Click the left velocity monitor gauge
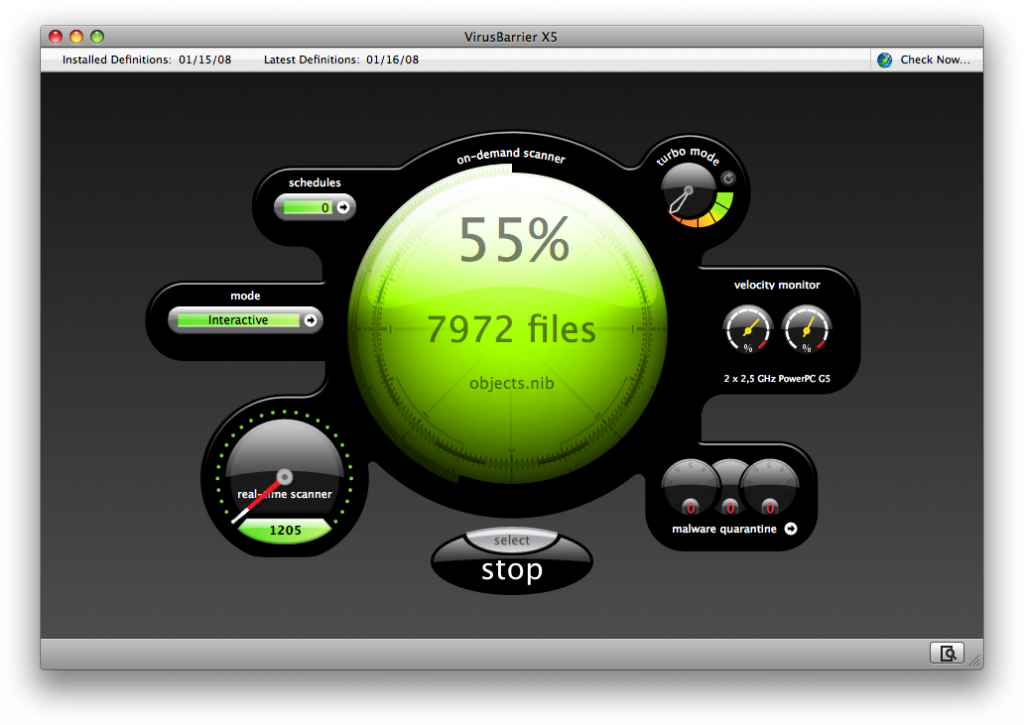 pyautogui.click(x=746, y=330)
